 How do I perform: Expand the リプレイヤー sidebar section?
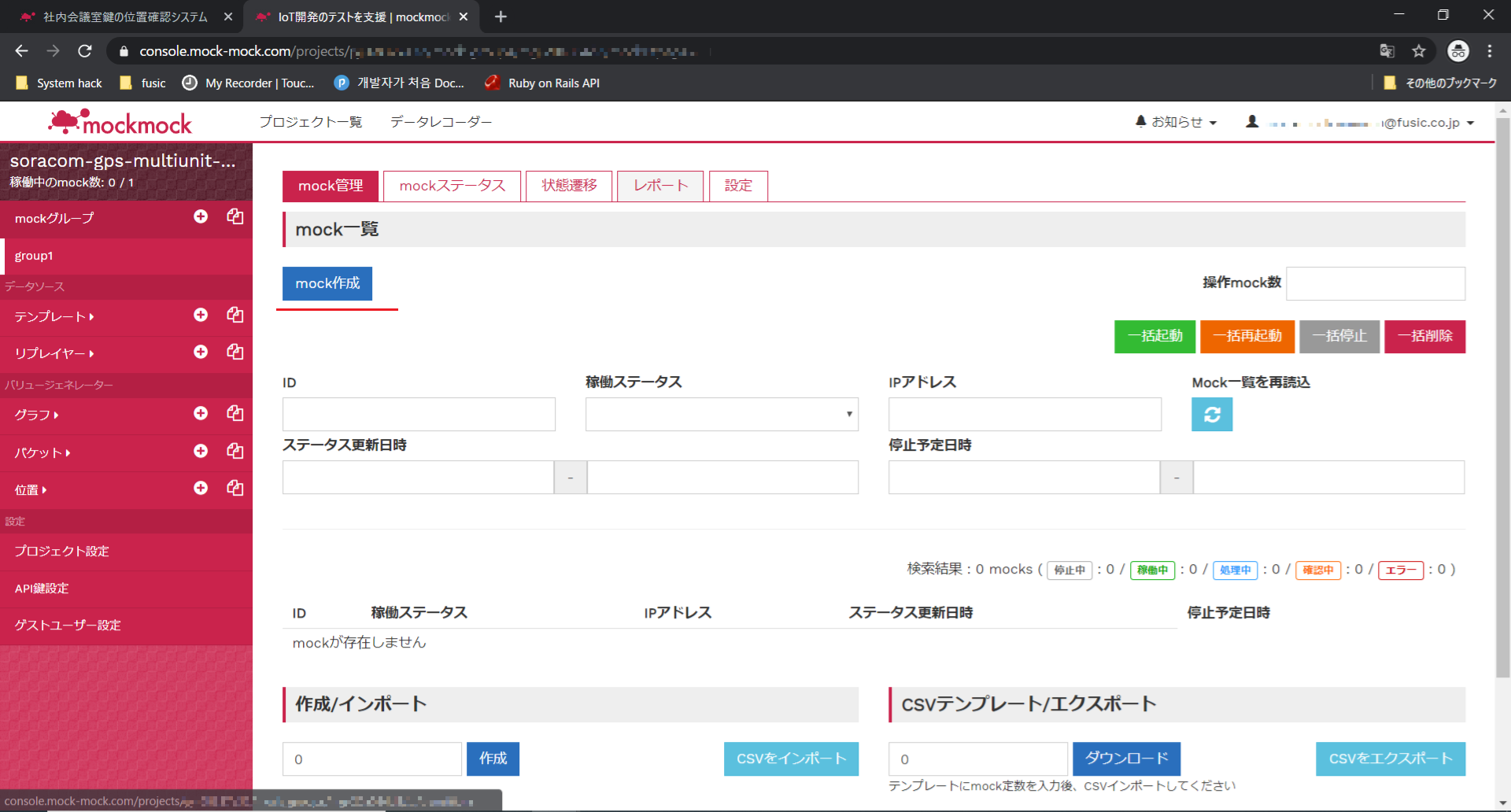54,353
